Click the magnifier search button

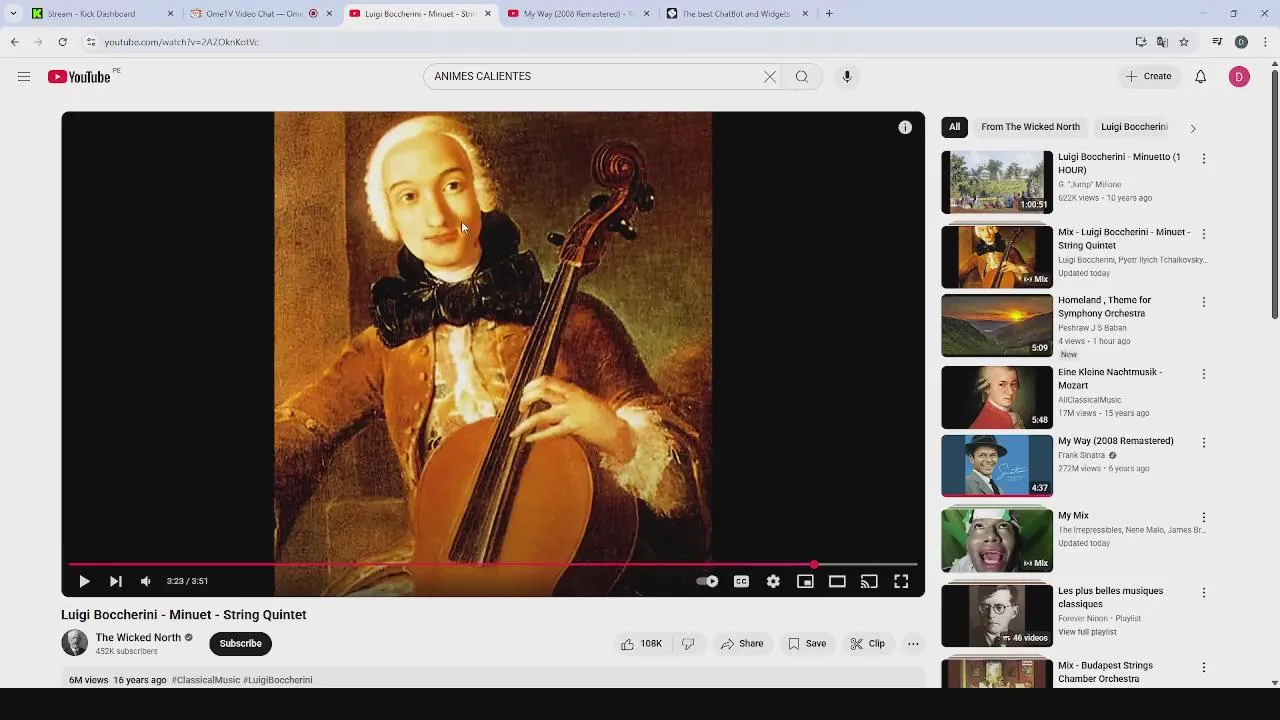[802, 77]
